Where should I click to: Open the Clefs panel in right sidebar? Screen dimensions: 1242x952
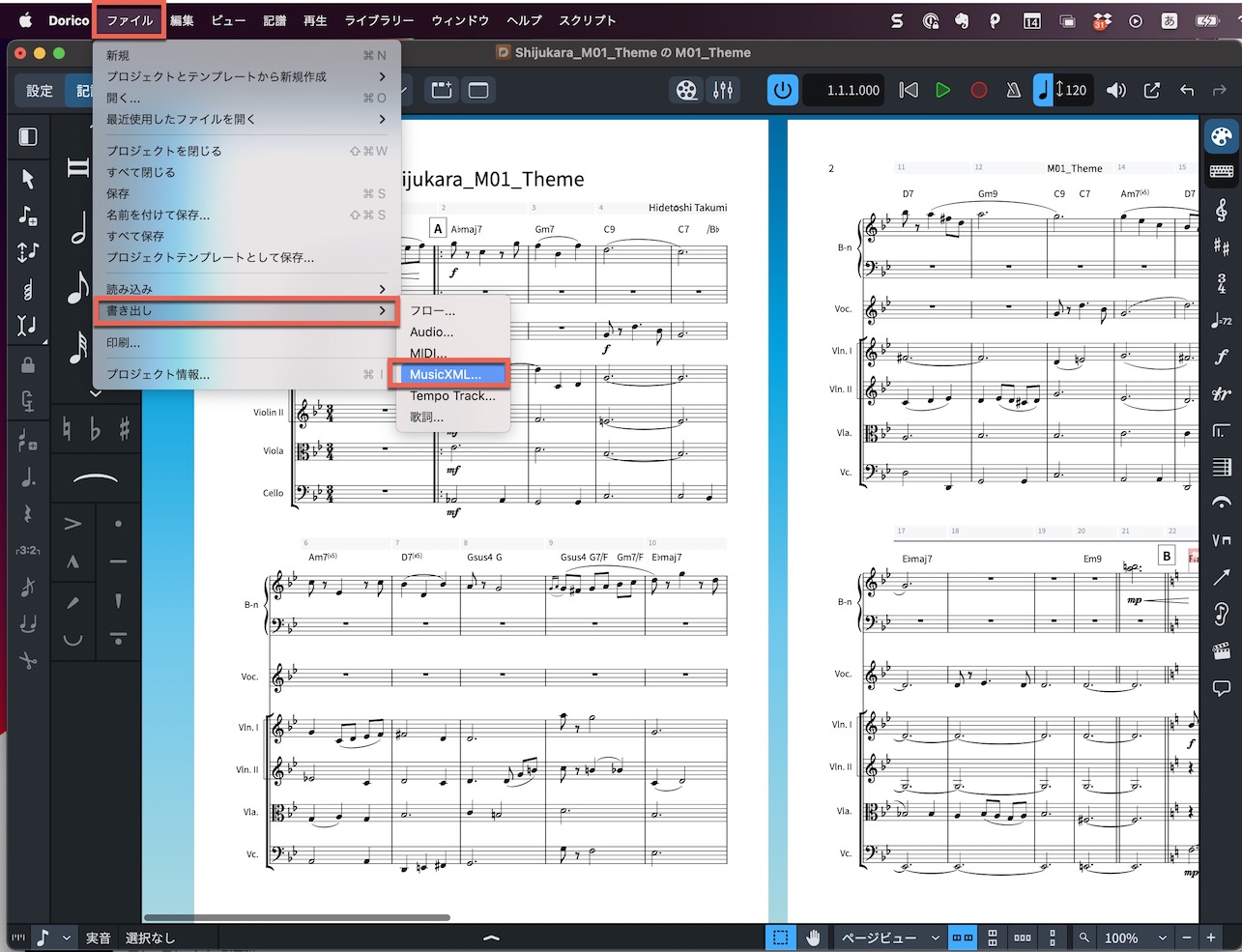1221,209
